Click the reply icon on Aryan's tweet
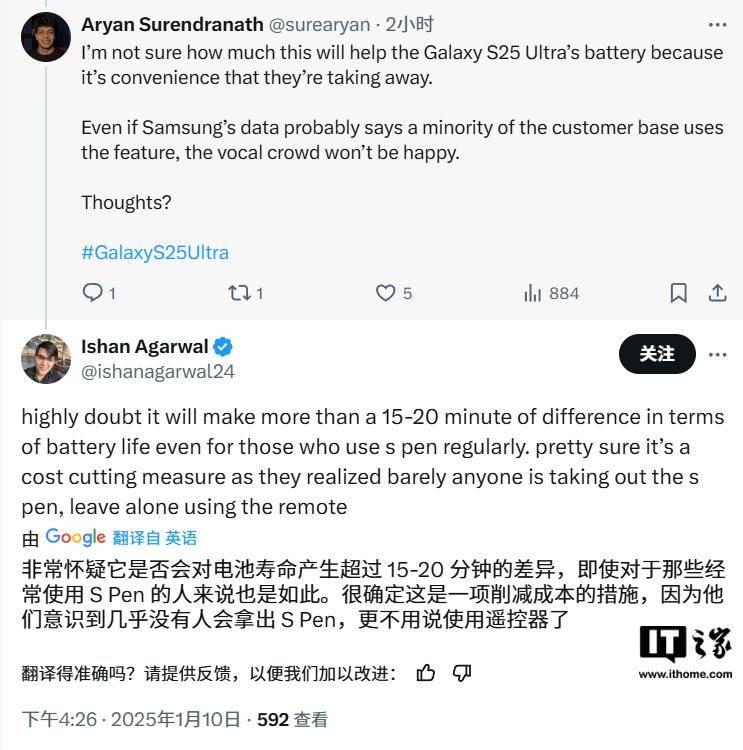This screenshot has height=750, width=743. point(93,293)
